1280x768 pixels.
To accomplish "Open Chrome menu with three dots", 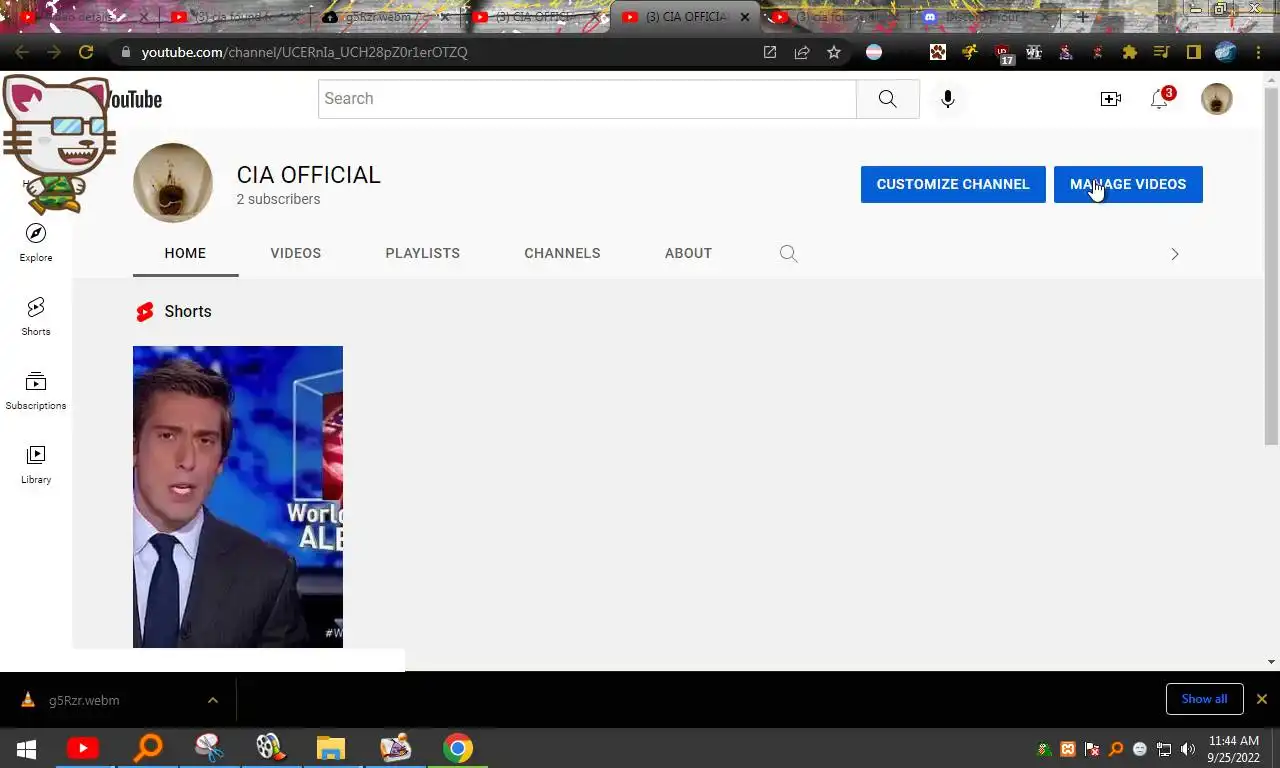I will point(1259,52).
